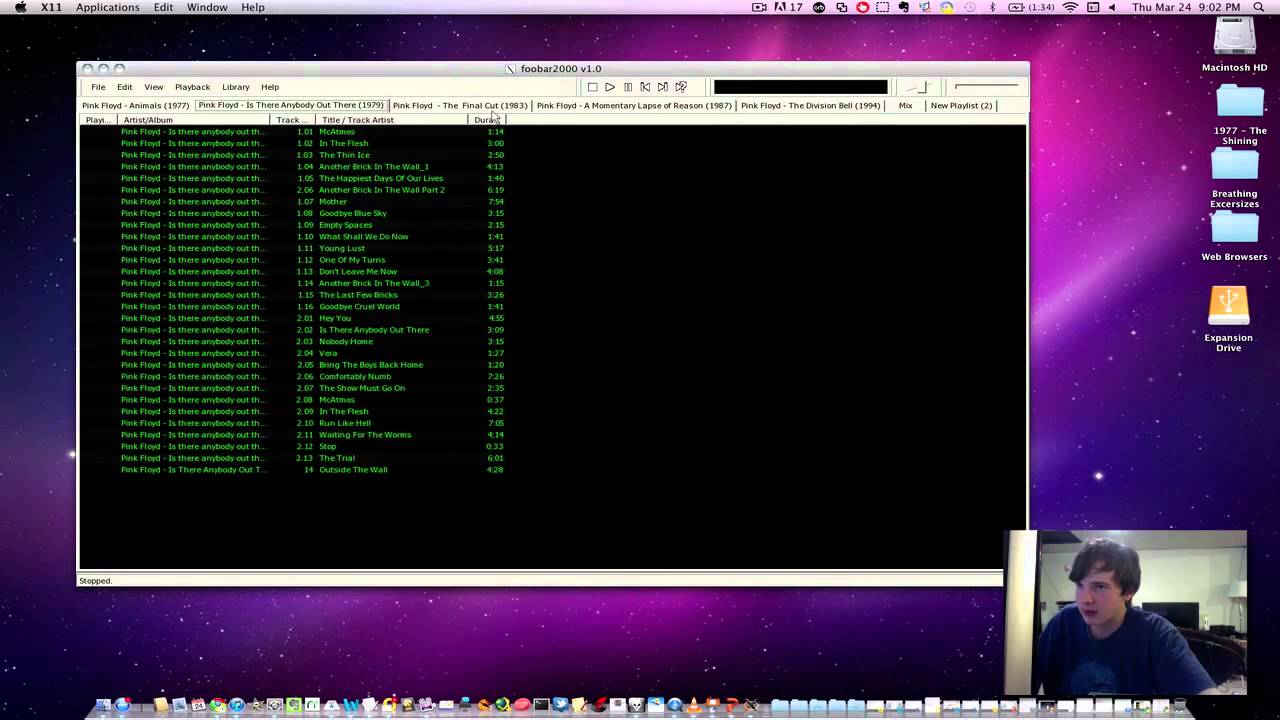Click the Apple menu icon
This screenshot has width=1280, height=720.
(x=20, y=7)
